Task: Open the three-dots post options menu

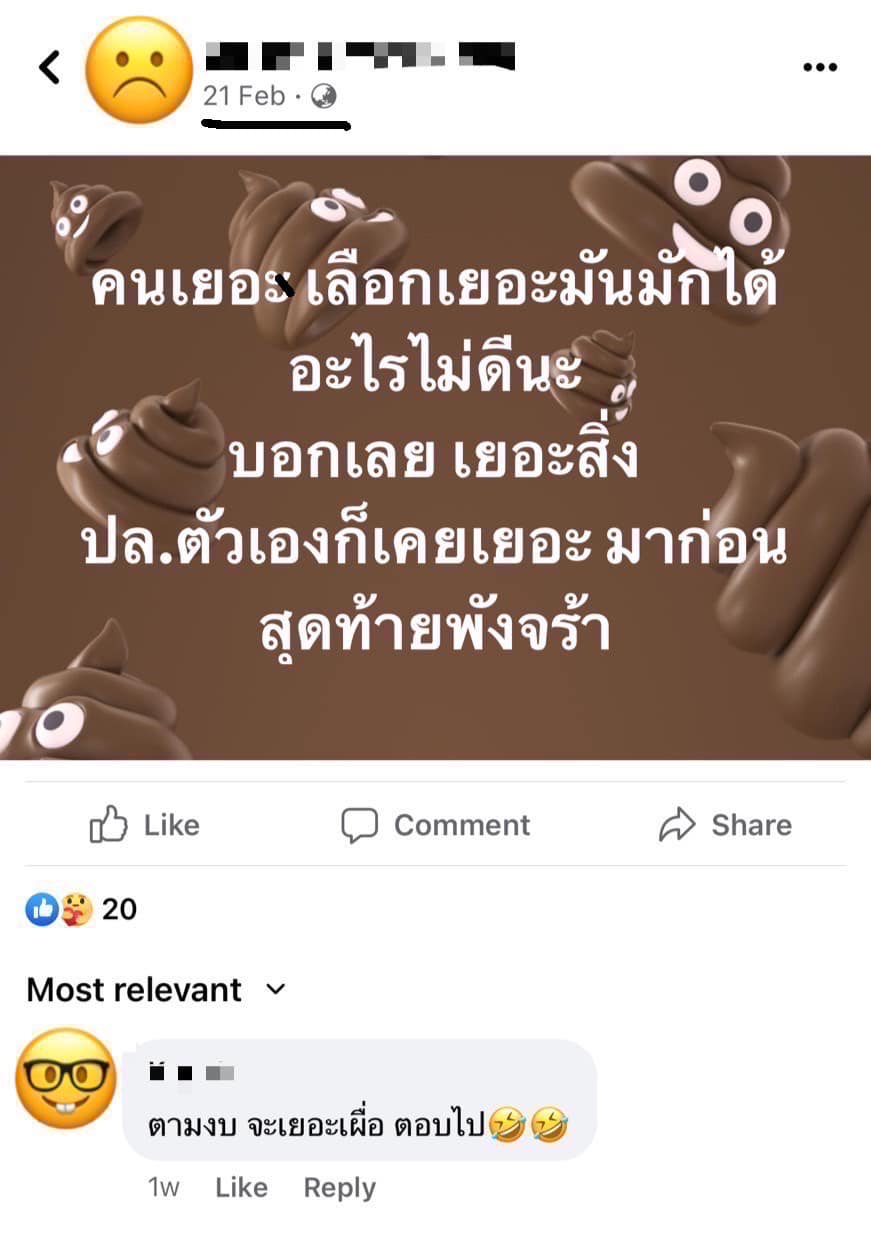Action: coord(820,67)
